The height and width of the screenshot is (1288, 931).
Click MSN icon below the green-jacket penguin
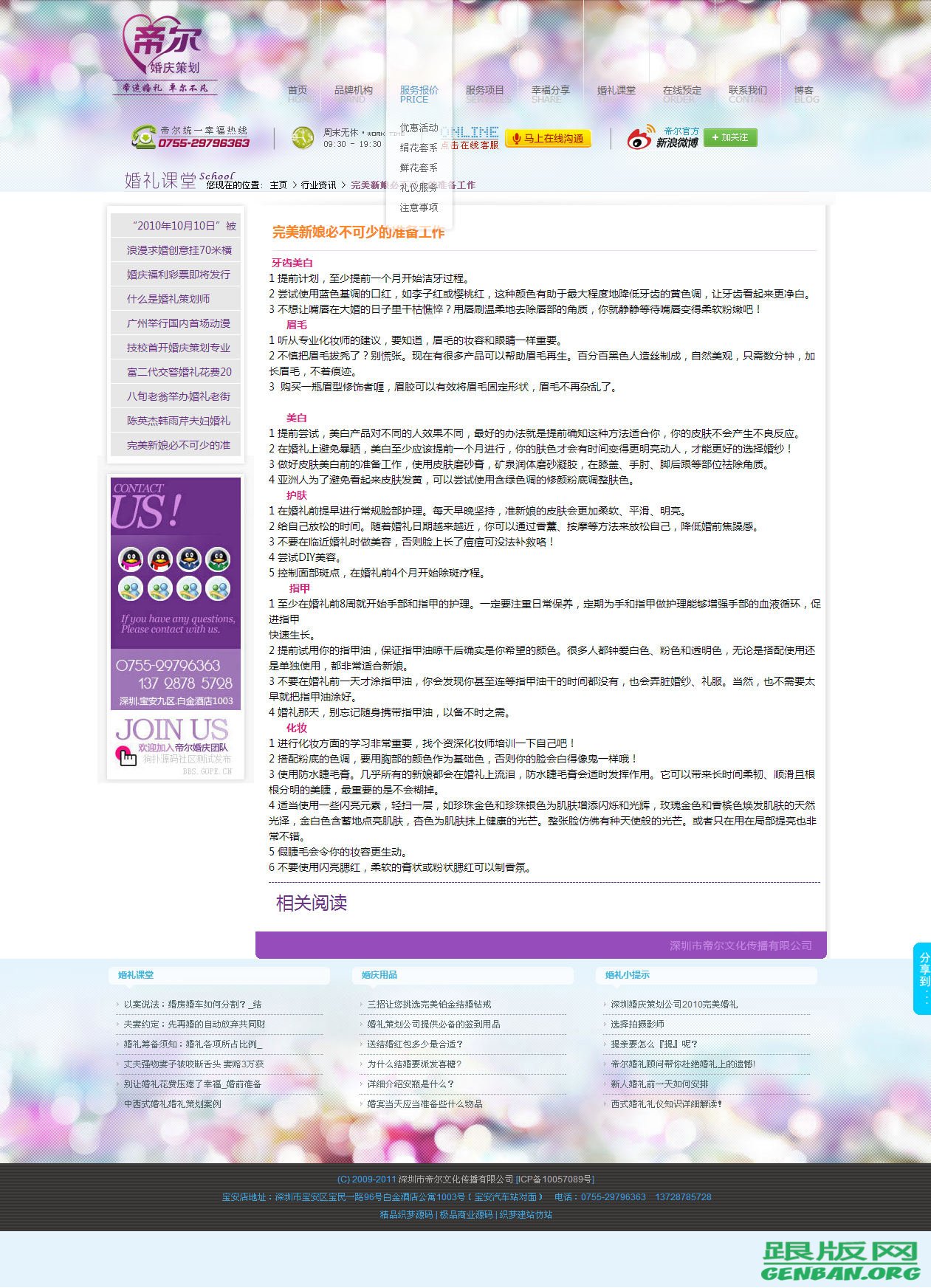218,589
